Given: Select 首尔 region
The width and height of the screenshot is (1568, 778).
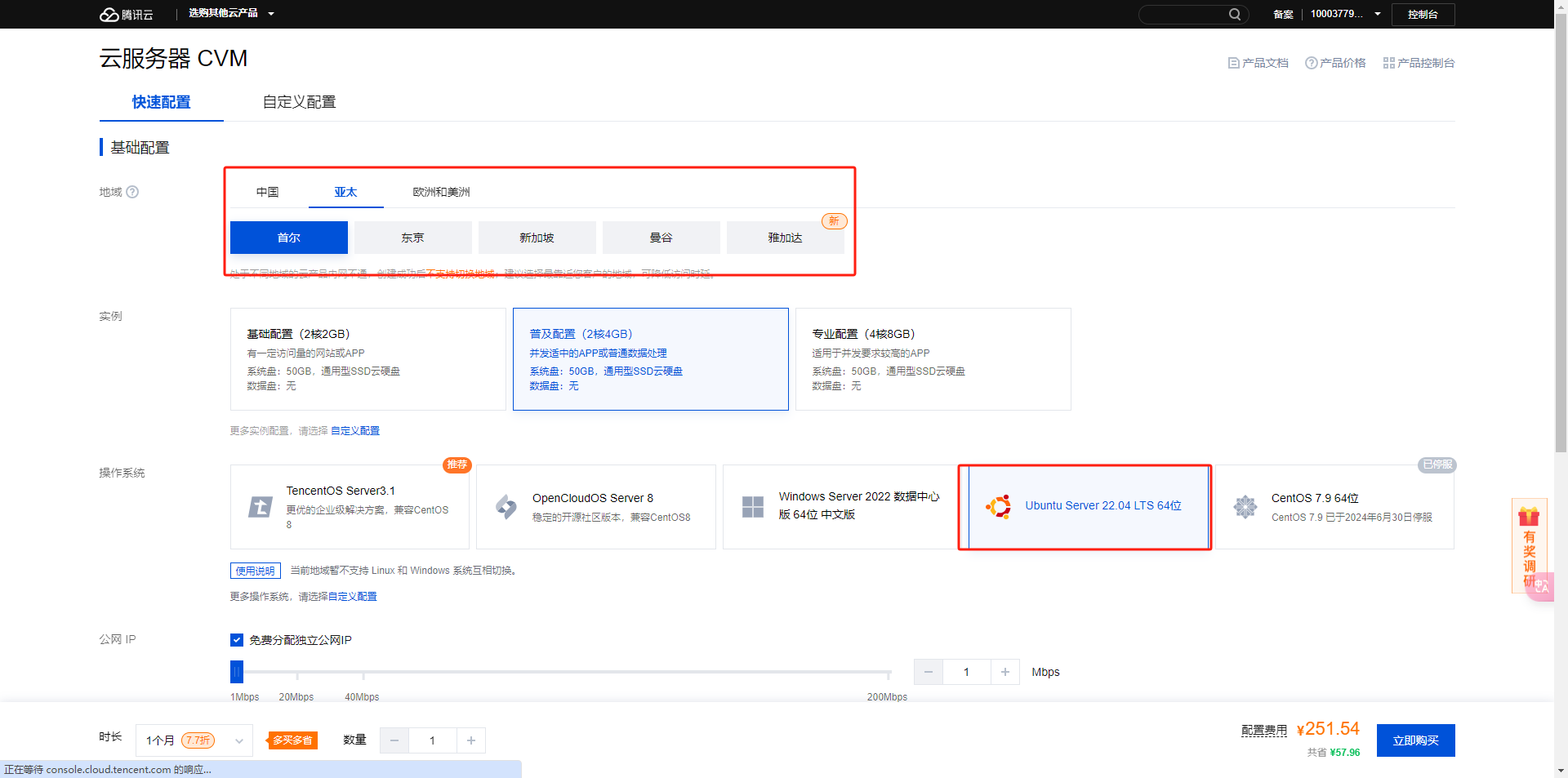Looking at the screenshot, I should point(289,238).
